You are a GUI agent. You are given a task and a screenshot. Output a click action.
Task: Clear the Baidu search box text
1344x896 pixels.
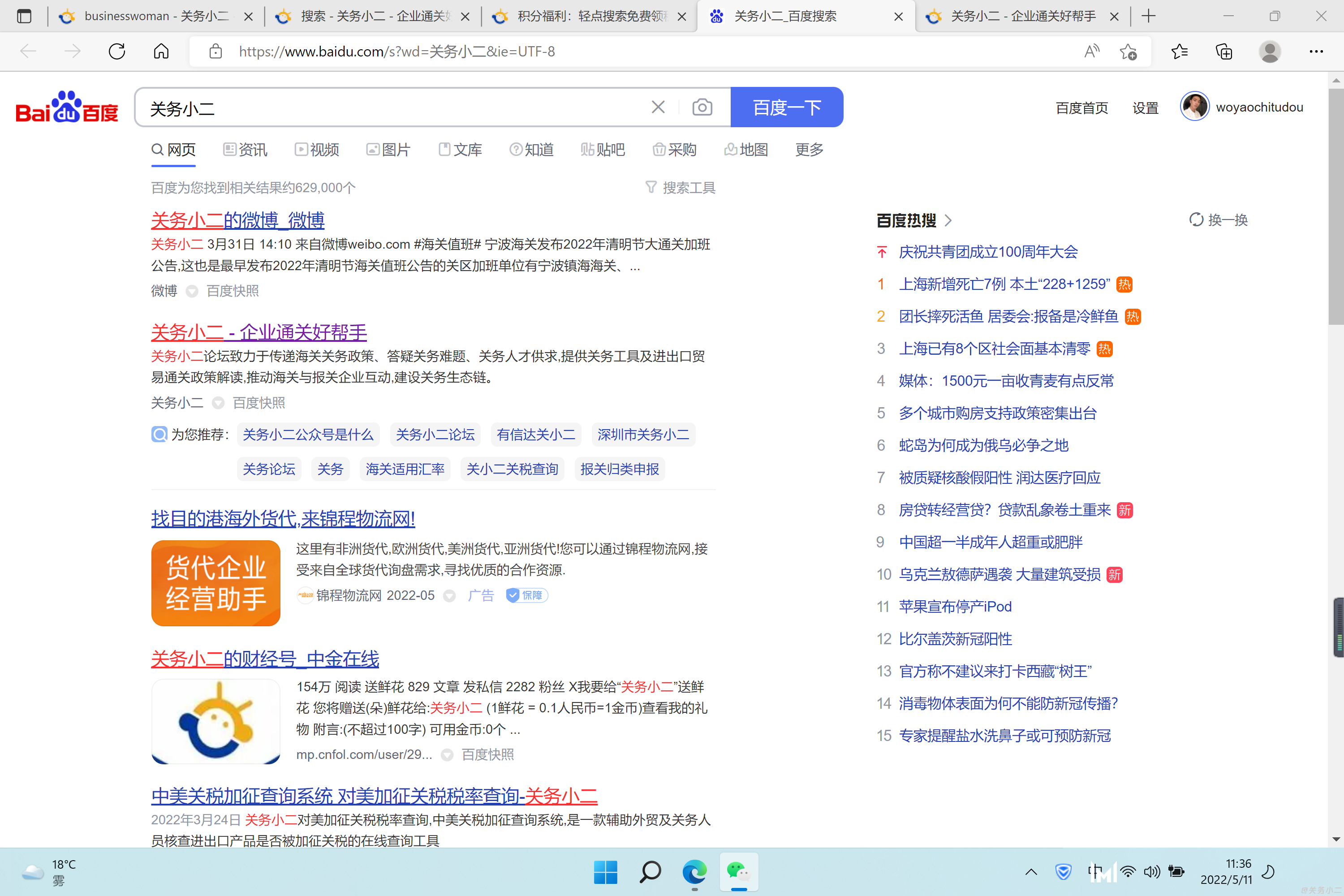[658, 107]
